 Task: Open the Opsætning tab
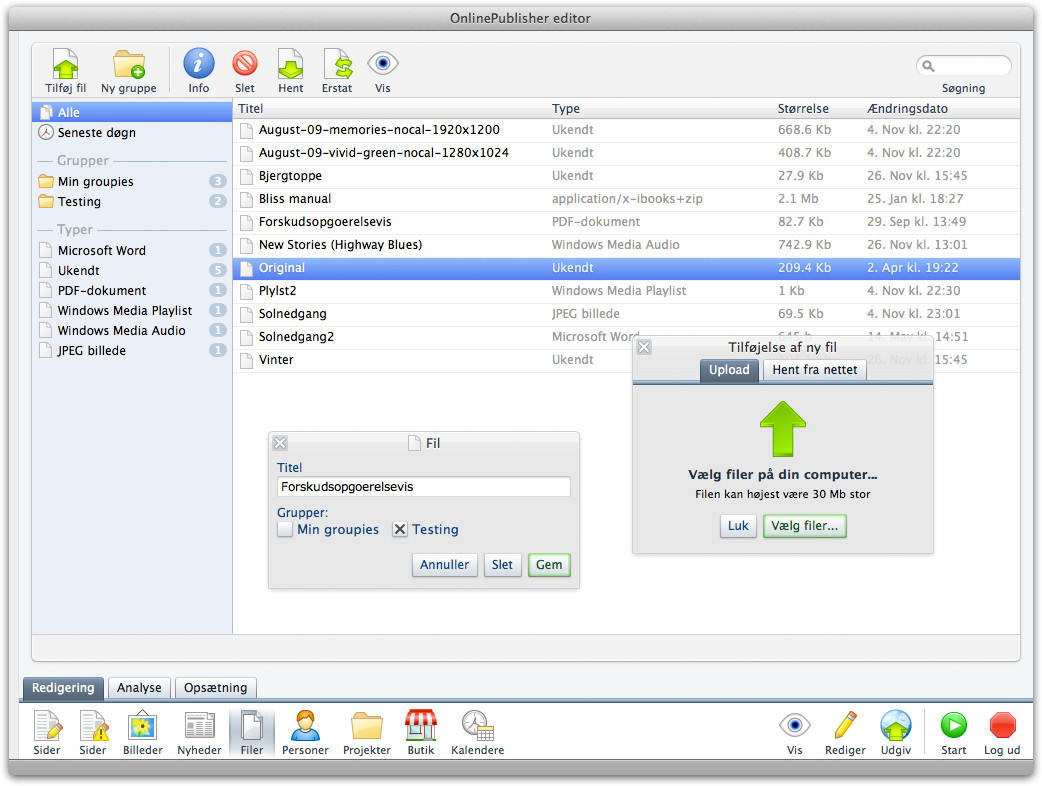[216, 688]
